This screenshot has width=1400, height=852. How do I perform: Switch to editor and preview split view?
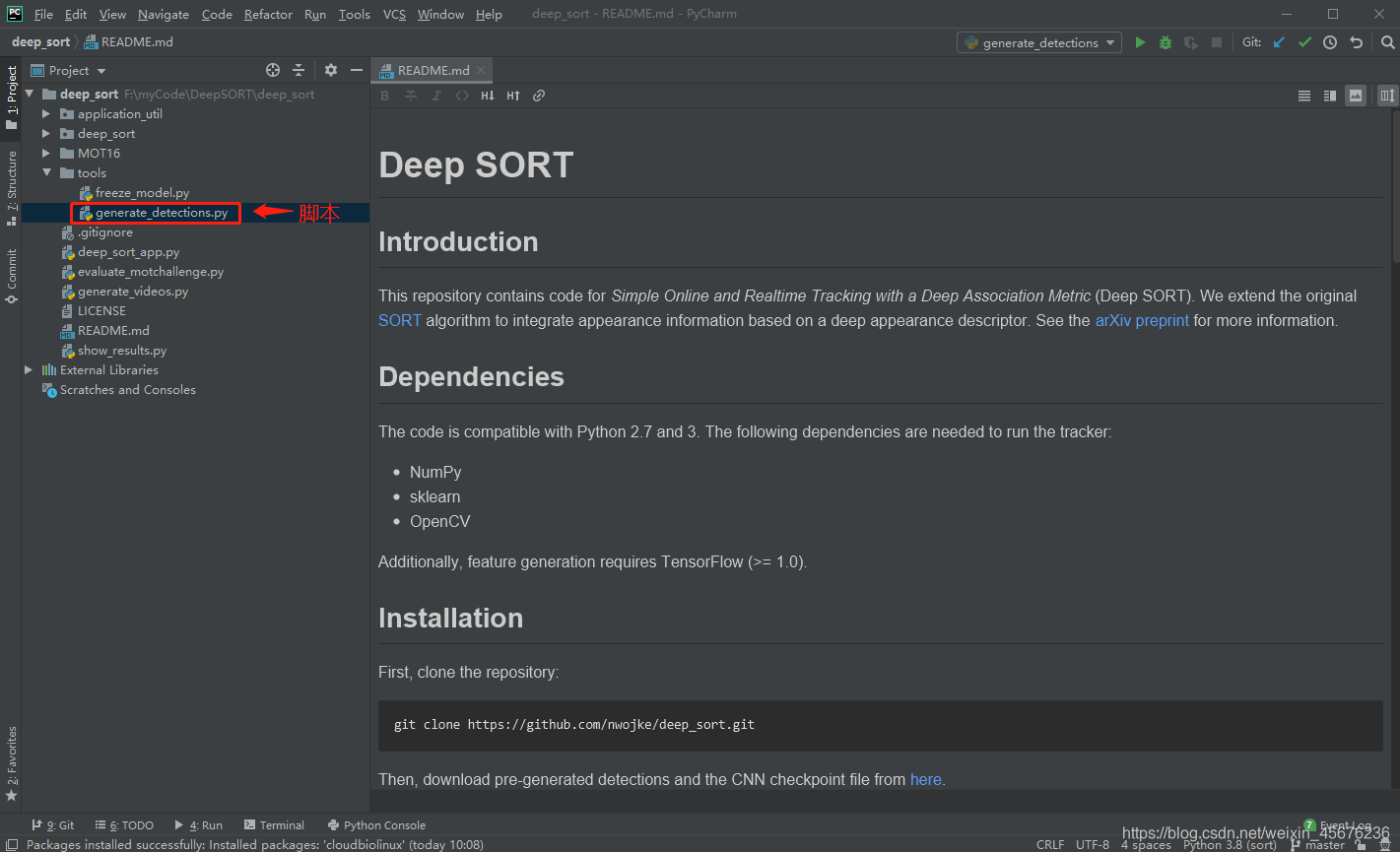coord(1330,96)
